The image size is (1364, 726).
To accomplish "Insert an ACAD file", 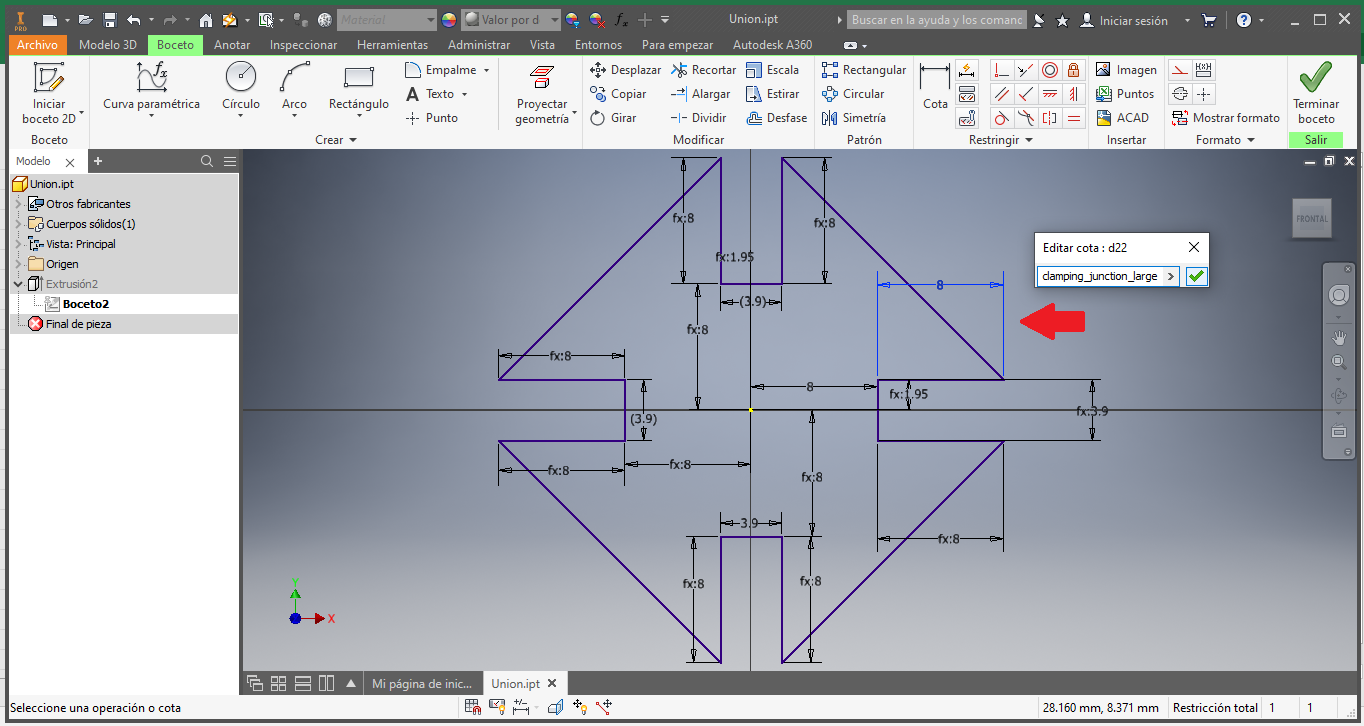I will pyautogui.click(x=1122, y=118).
